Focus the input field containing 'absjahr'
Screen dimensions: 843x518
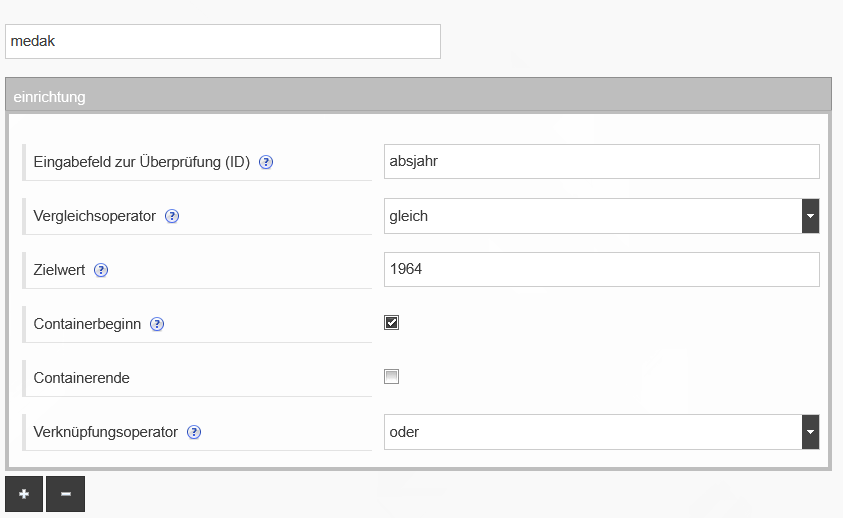click(x=601, y=162)
